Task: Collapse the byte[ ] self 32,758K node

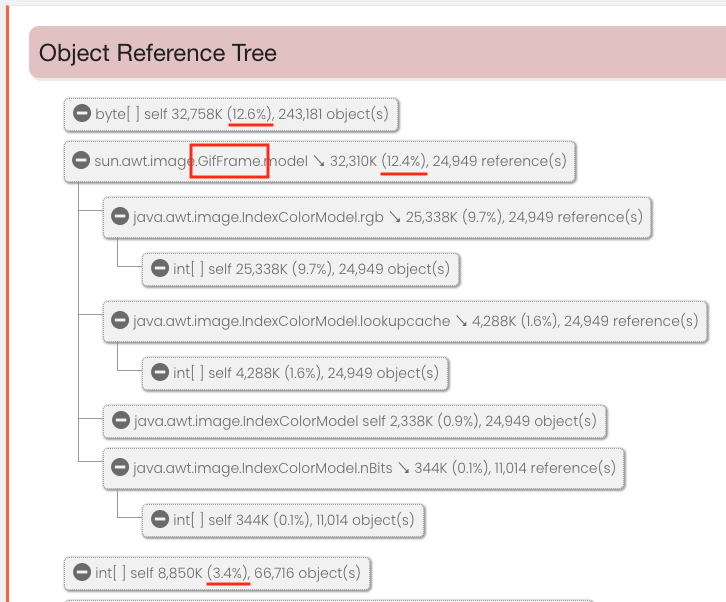Action: click(82, 113)
